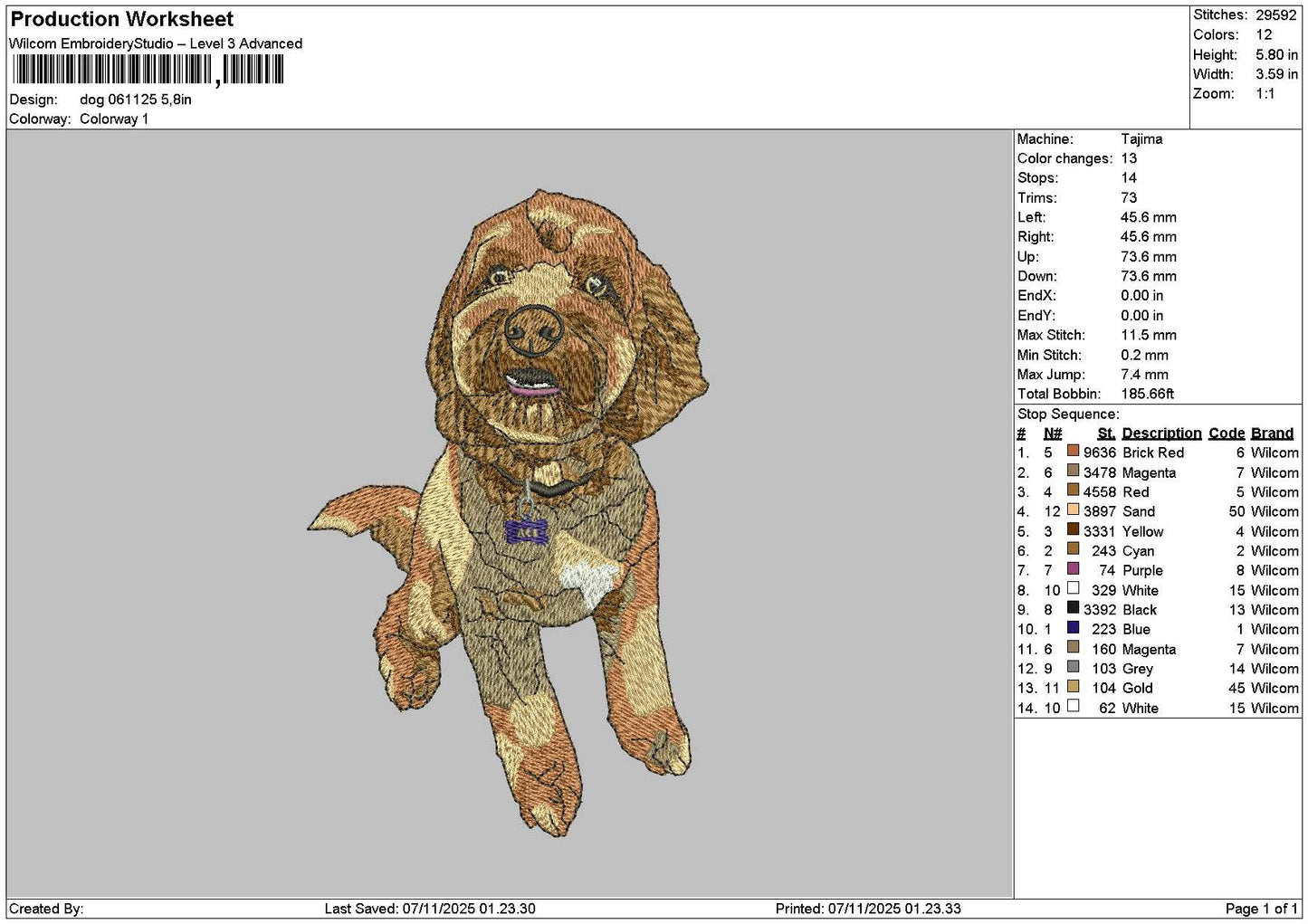Click the Stitches value '29592'
The height and width of the screenshot is (924, 1308).
[1275, 15]
